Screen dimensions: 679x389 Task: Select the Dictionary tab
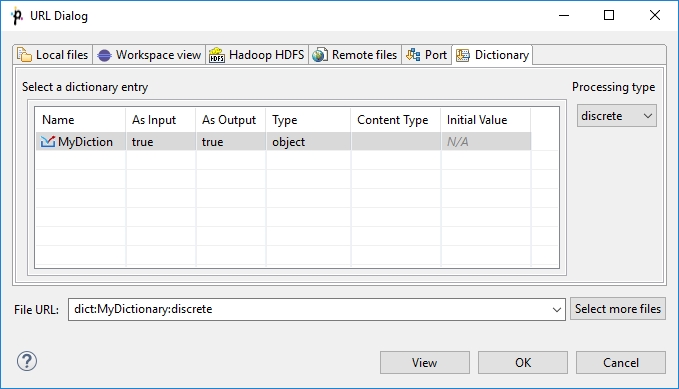point(492,55)
